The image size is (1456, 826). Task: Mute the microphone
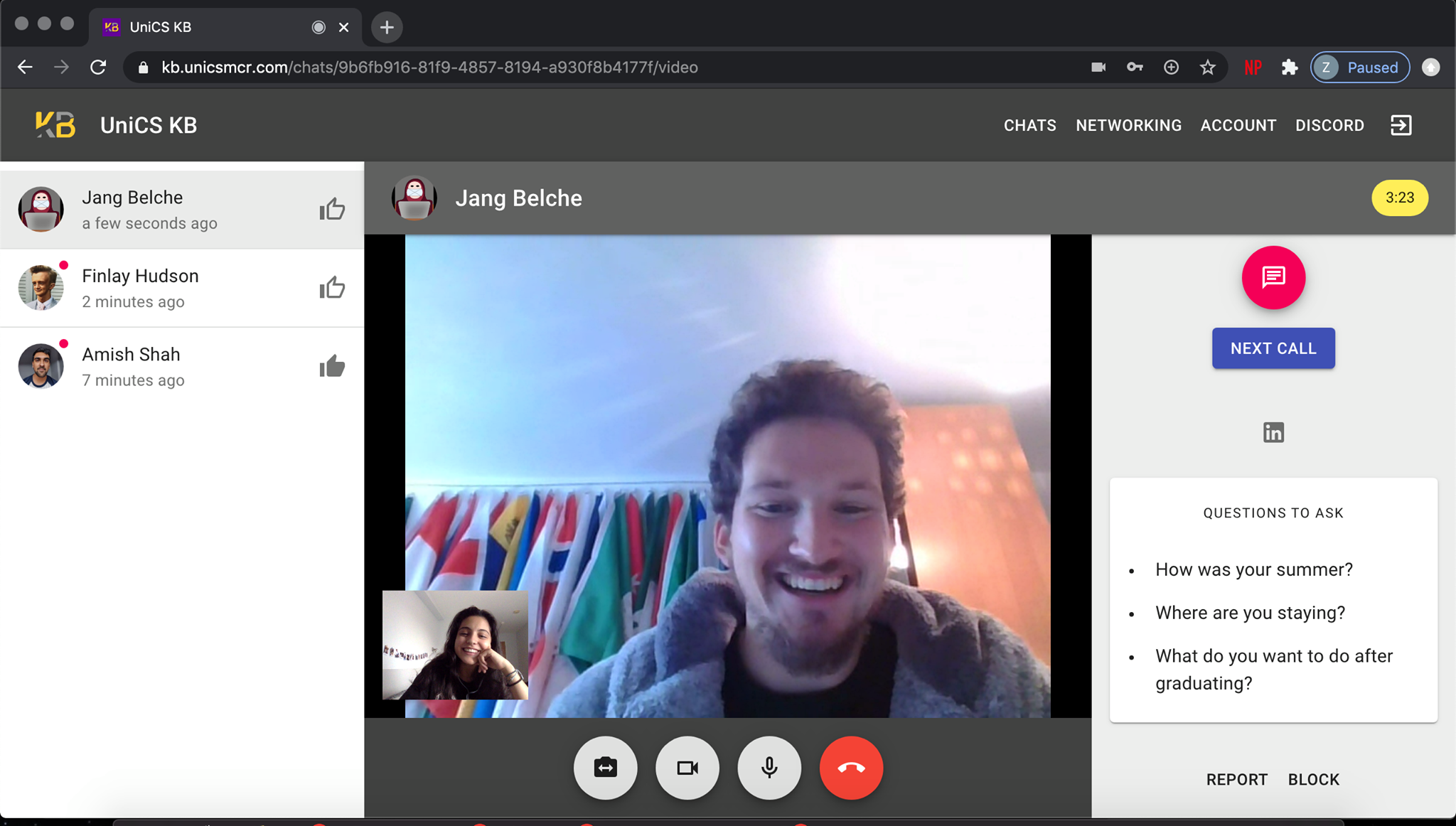(x=769, y=768)
